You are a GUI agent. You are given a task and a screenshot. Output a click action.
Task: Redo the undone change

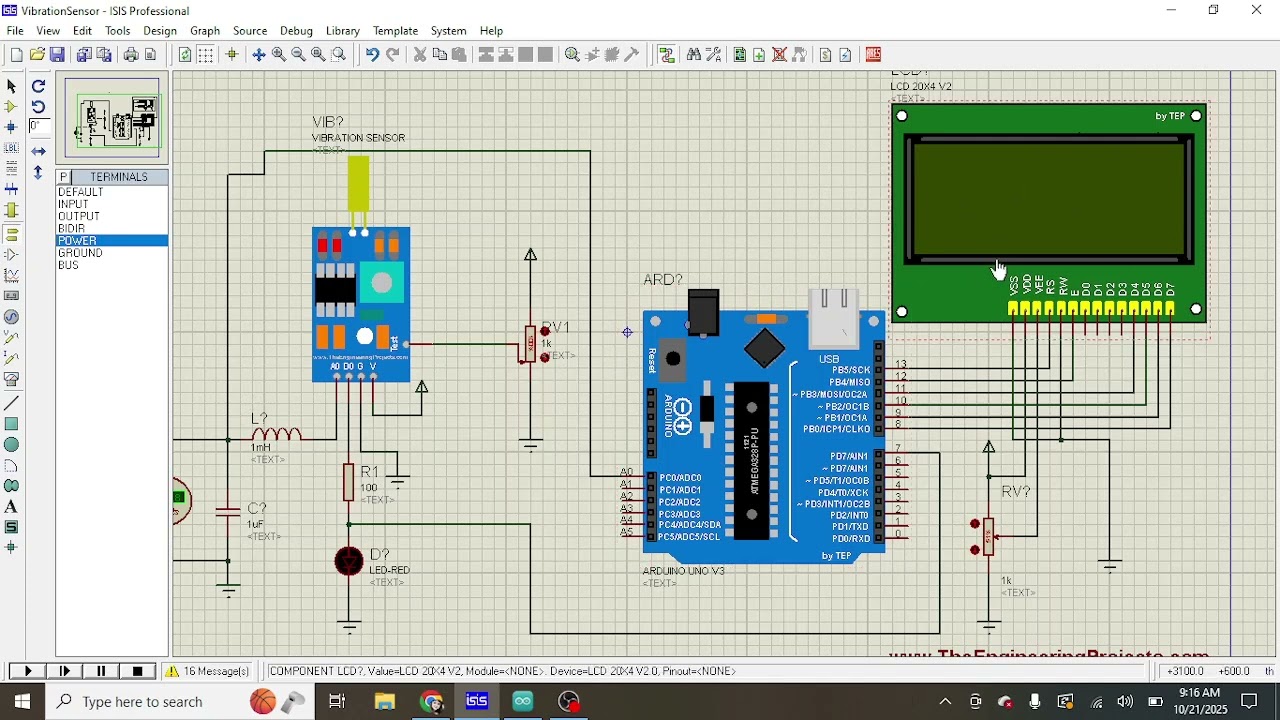click(393, 55)
